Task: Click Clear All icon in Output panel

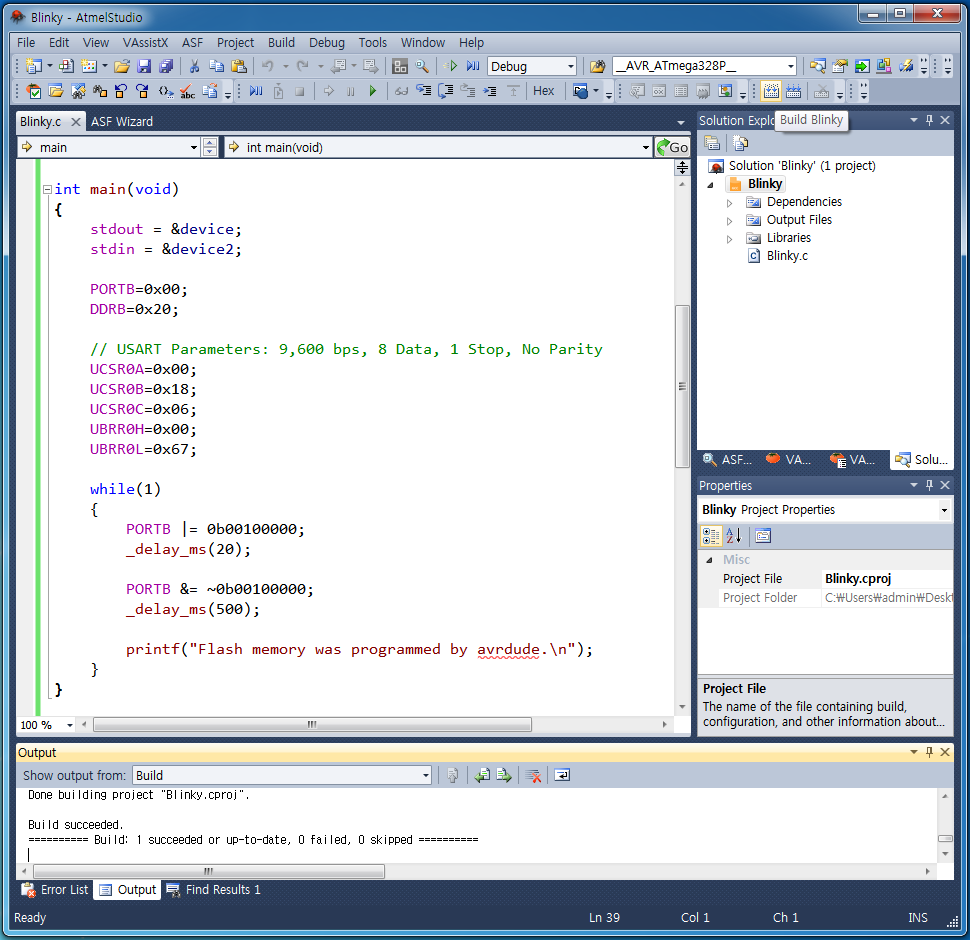Action: coord(533,775)
